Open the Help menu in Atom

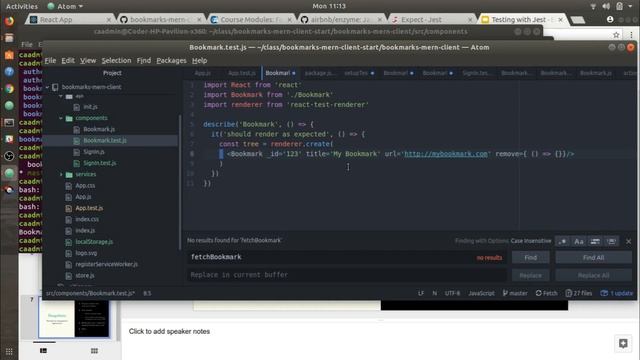coord(200,60)
